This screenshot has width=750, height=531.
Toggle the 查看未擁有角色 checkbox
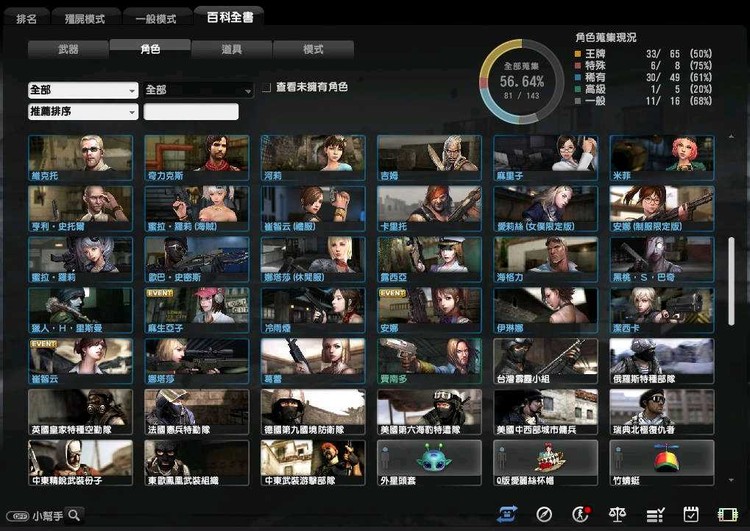[x=266, y=89]
